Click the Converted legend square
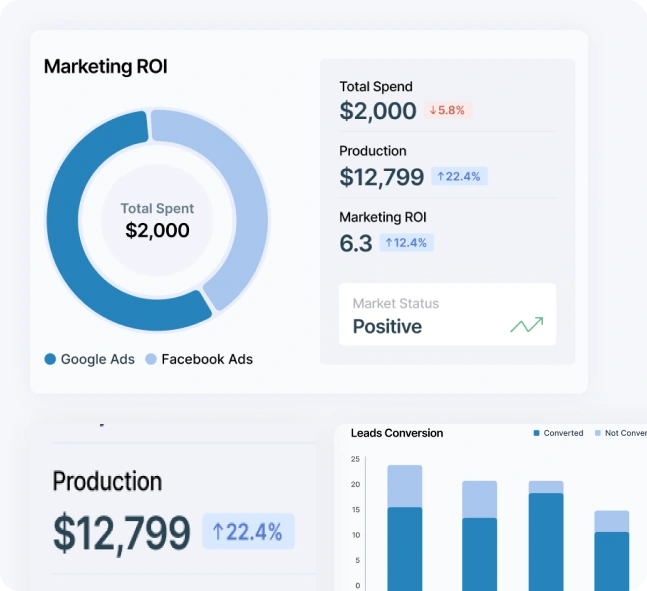Screen dimensions: 647x591 click(537, 433)
